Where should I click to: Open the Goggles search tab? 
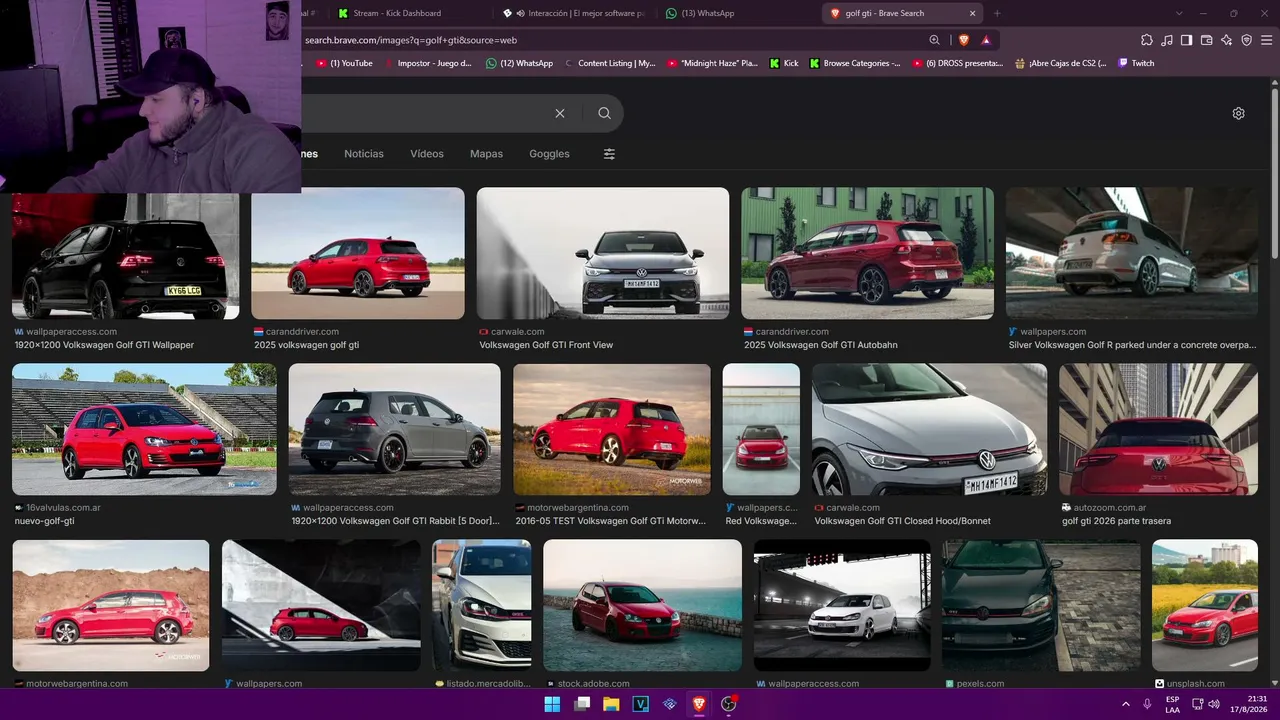point(549,154)
